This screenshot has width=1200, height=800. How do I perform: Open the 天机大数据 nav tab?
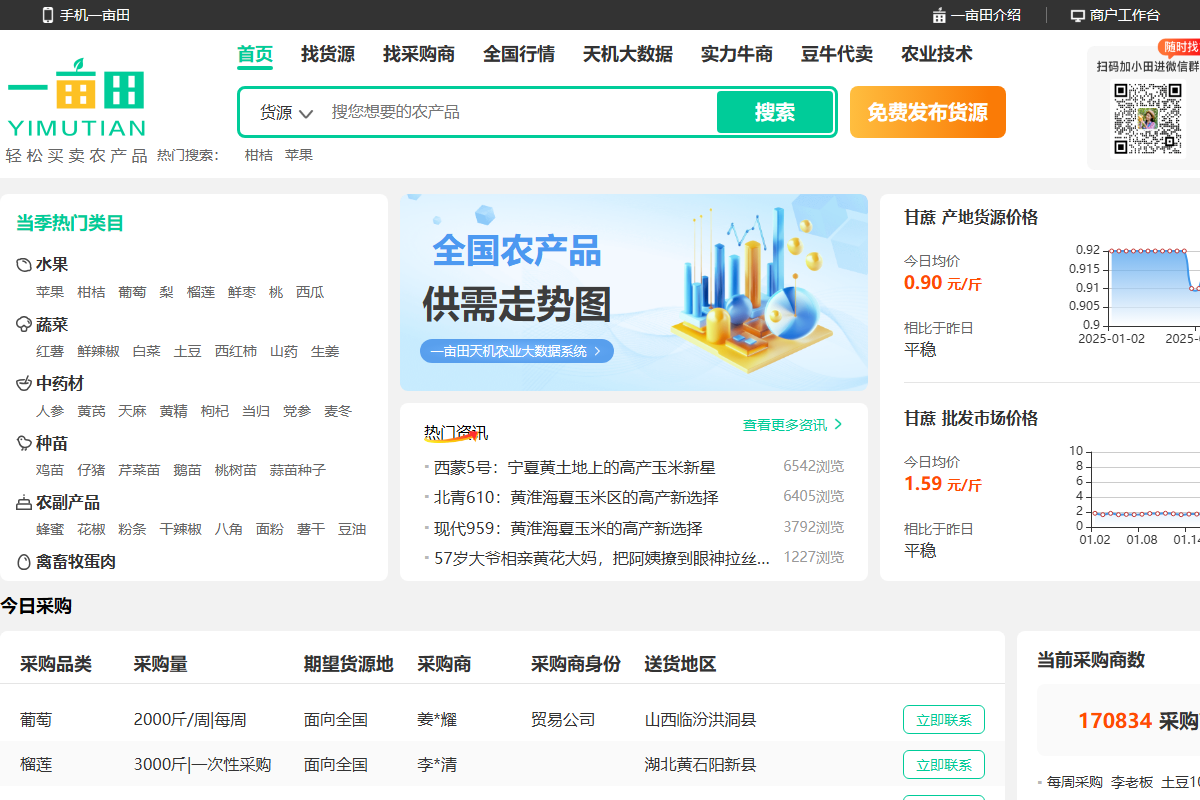628,54
